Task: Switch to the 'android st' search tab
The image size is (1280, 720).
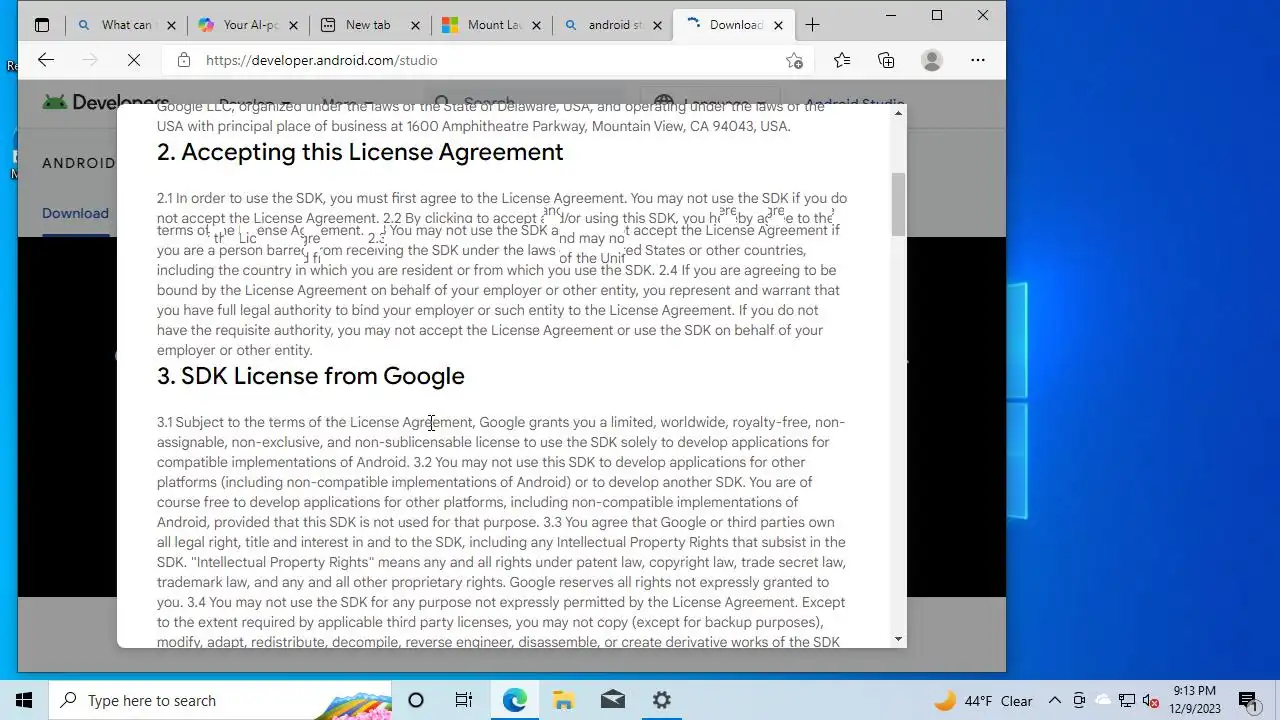Action: 614,25
